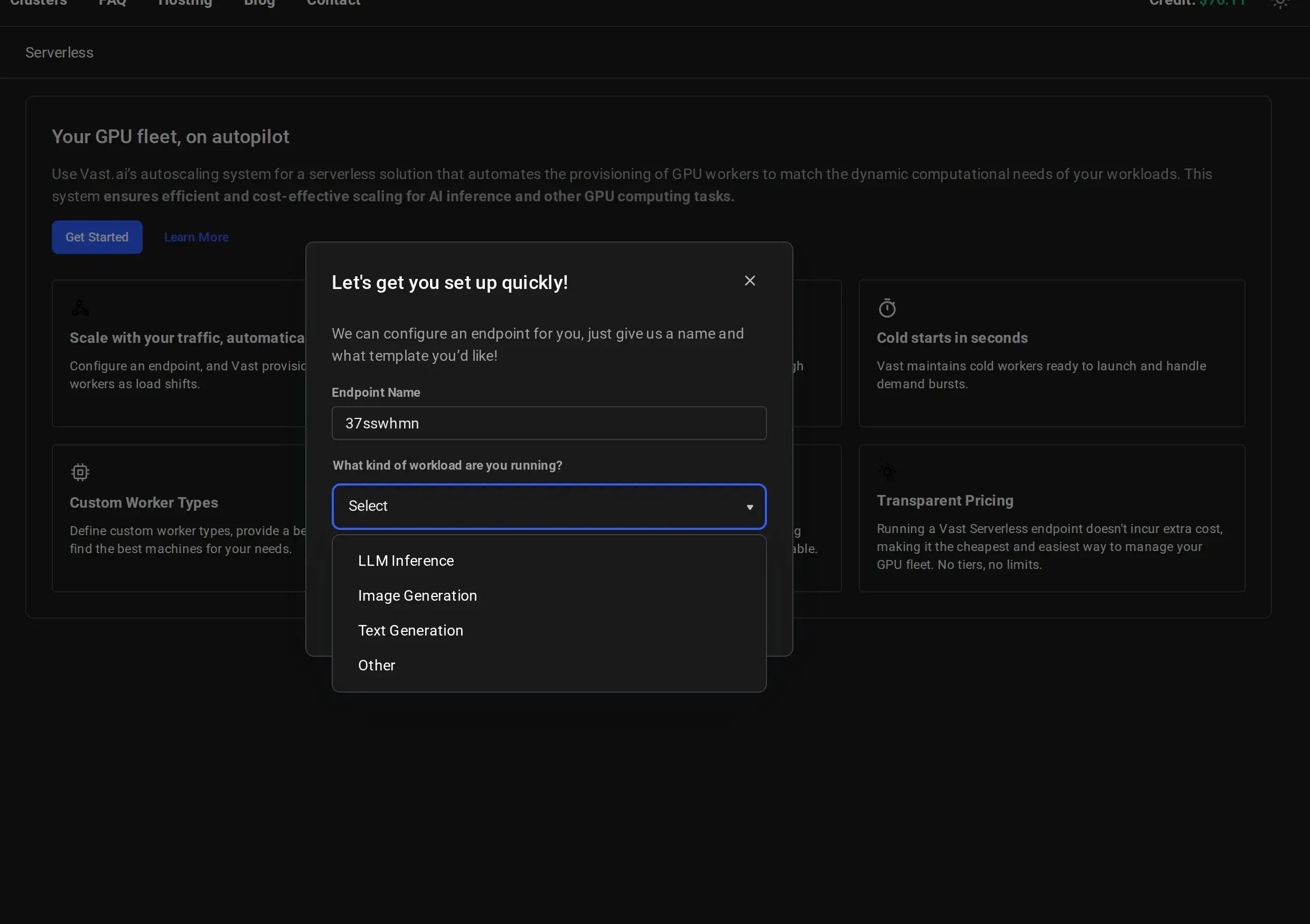The height and width of the screenshot is (924, 1310).
Task: Pick Text Generation workload option
Action: tap(549, 631)
